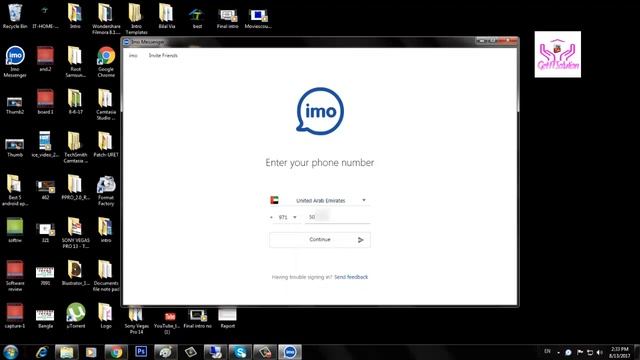Open the Wondershare Filmora folder on desktop
The width and height of the screenshot is (640, 360).
(x=106, y=18)
